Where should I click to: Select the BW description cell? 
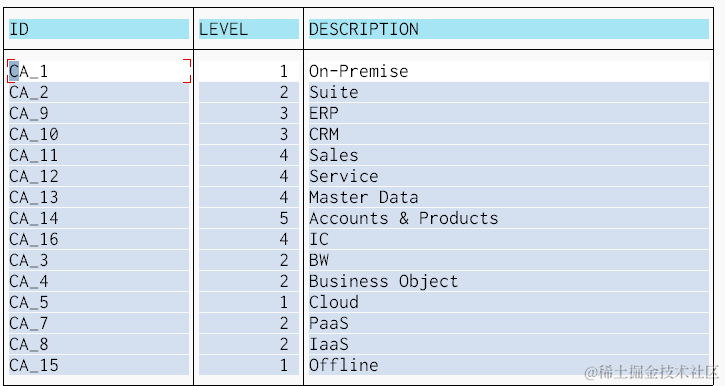[509, 260]
